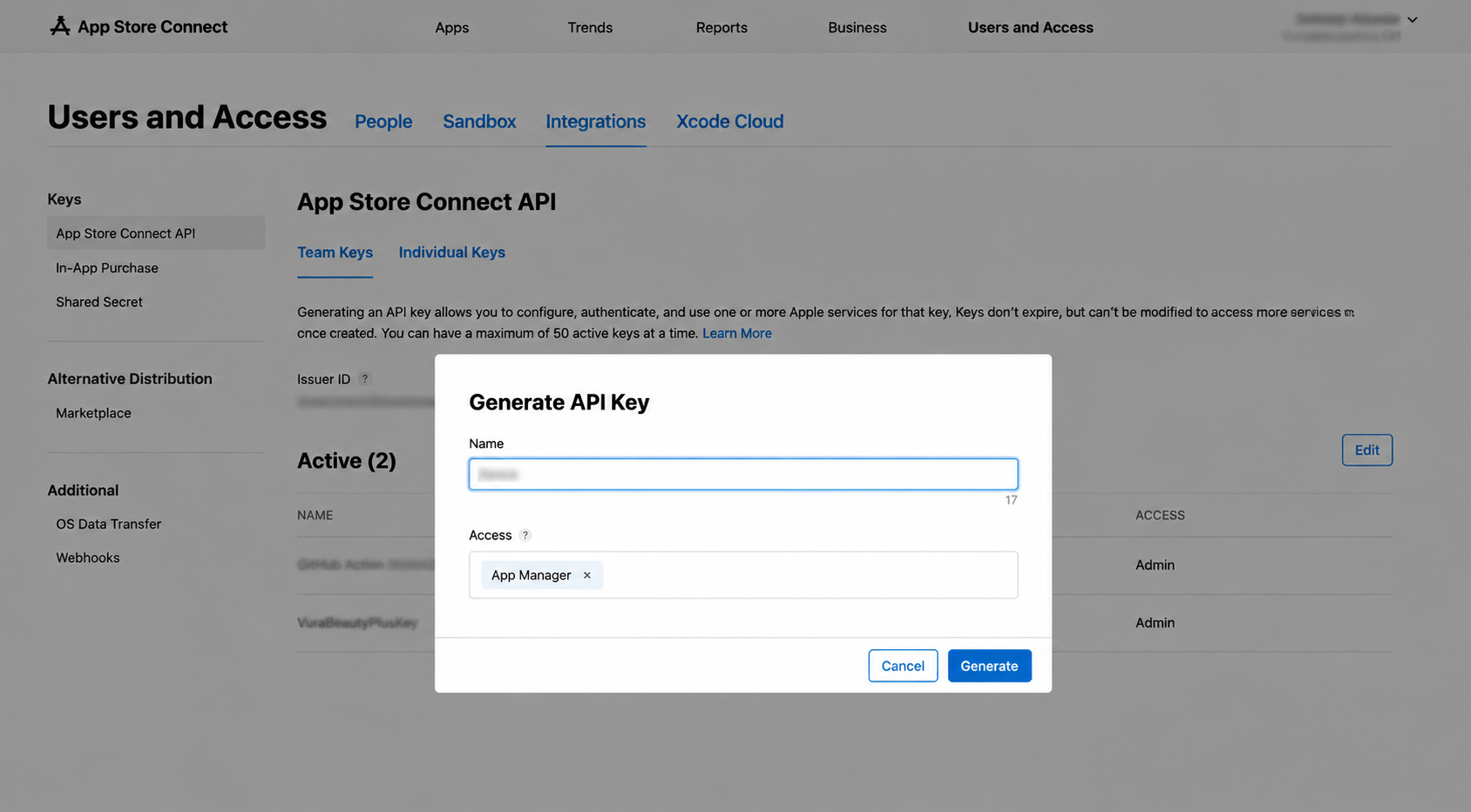Focus the API key Name field
This screenshot has height=812, width=1471.
pyautogui.click(x=743, y=474)
